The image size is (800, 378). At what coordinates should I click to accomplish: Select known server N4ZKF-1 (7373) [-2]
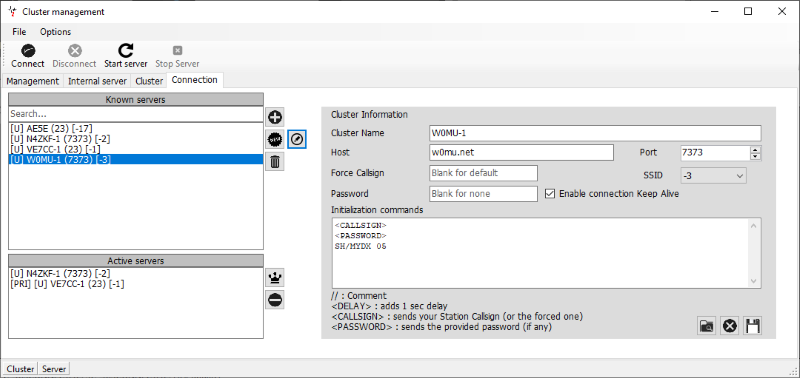point(136,139)
